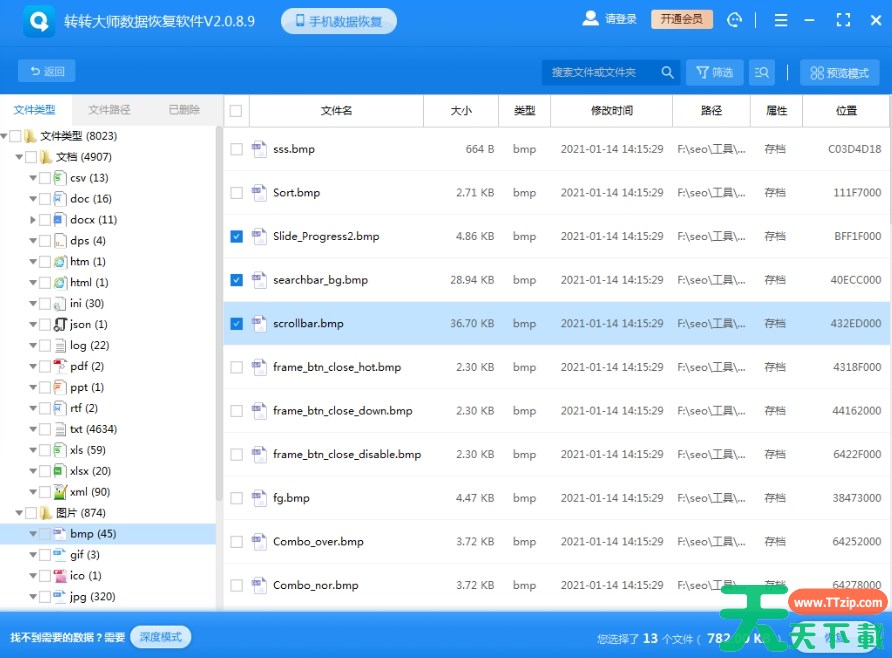This screenshot has height=658, width=892.
Task: Open the 筛选 filter tool
Action: [714, 72]
